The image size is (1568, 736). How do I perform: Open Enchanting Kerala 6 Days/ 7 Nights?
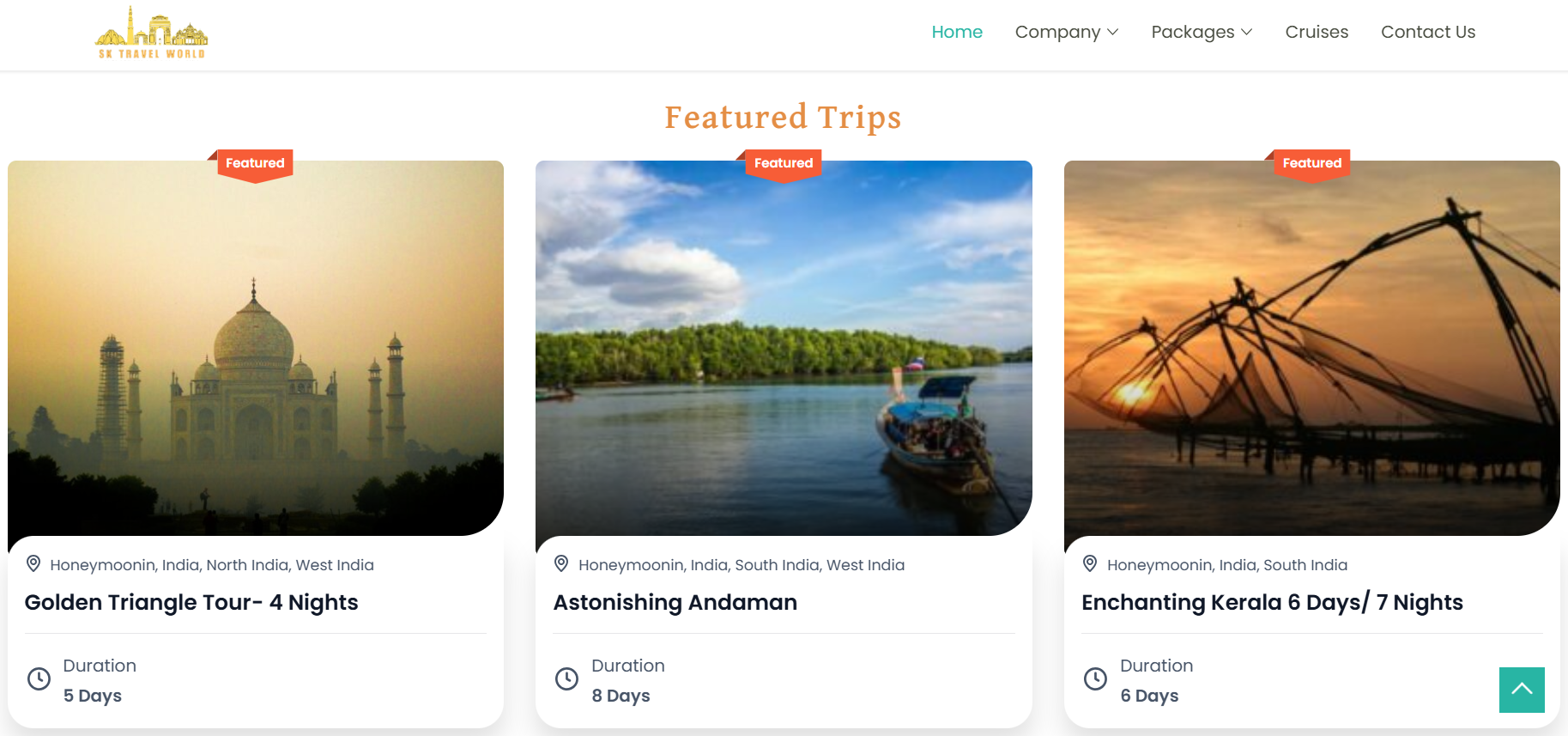click(x=1272, y=602)
